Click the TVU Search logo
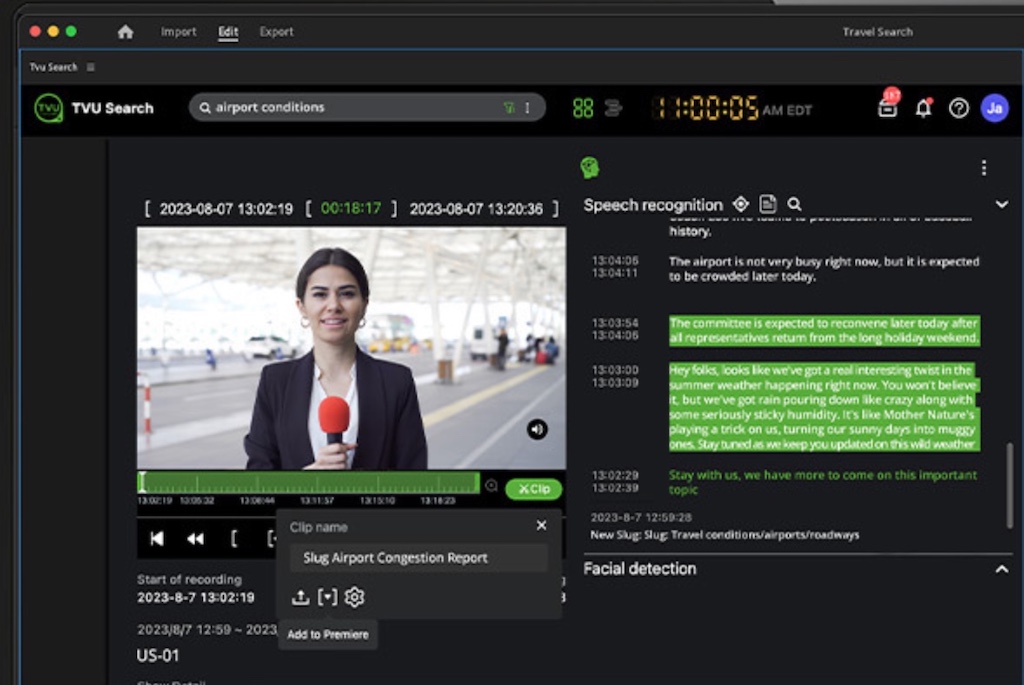Viewport: 1024px width, 685px height. pos(48,108)
